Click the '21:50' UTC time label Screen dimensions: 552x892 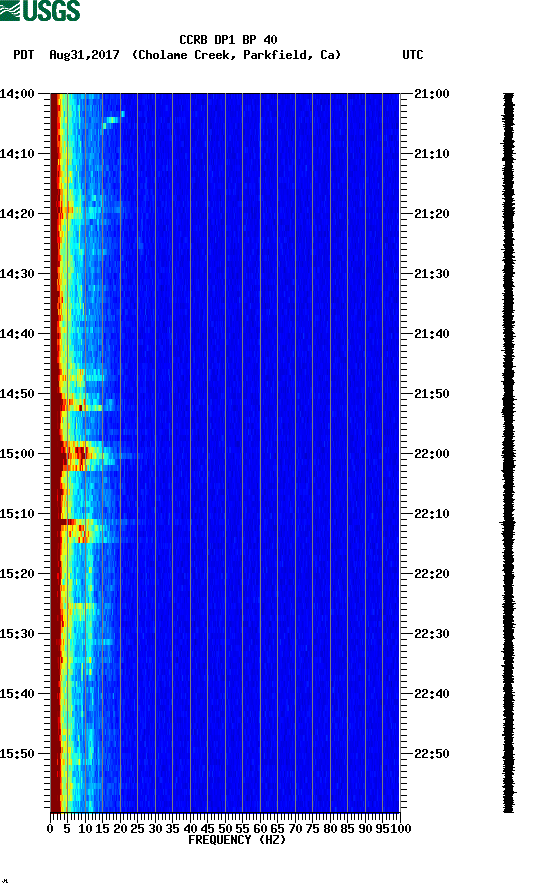[x=432, y=394]
